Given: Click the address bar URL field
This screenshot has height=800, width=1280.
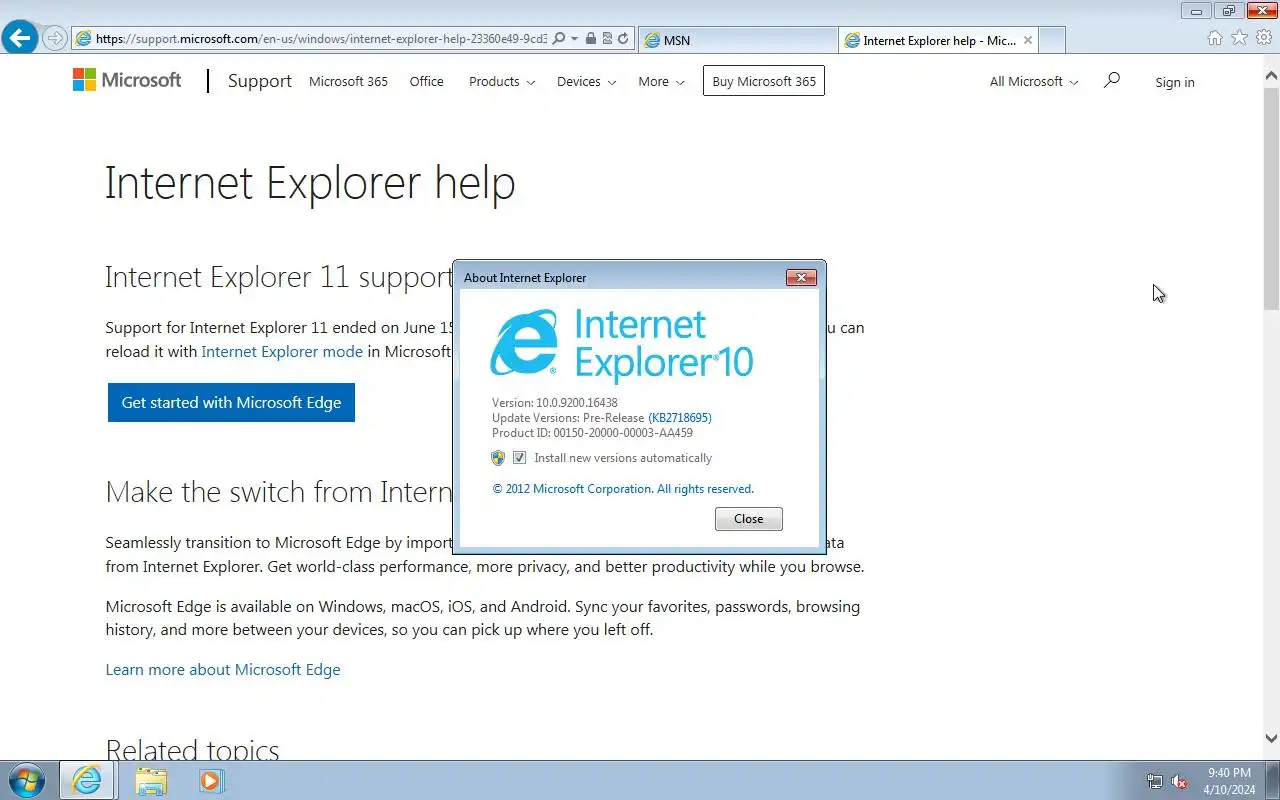Looking at the screenshot, I should click(x=320, y=39).
